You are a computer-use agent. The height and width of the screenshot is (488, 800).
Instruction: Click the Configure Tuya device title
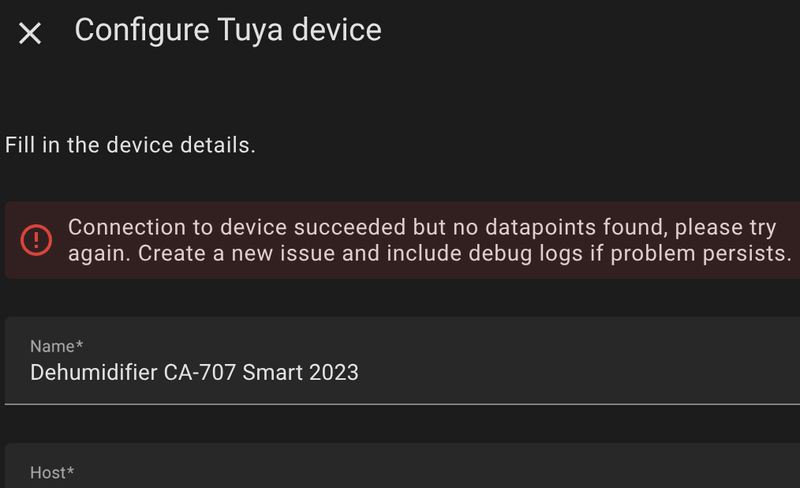coord(228,30)
